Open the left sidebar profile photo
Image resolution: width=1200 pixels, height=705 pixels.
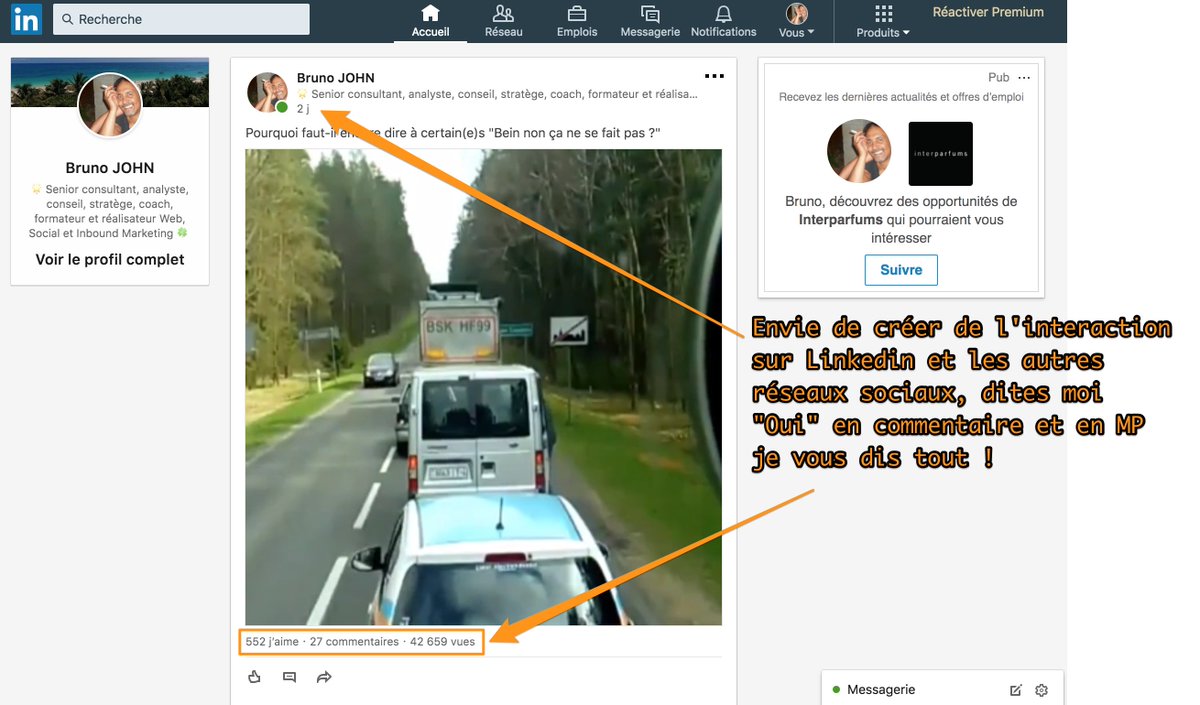click(110, 105)
